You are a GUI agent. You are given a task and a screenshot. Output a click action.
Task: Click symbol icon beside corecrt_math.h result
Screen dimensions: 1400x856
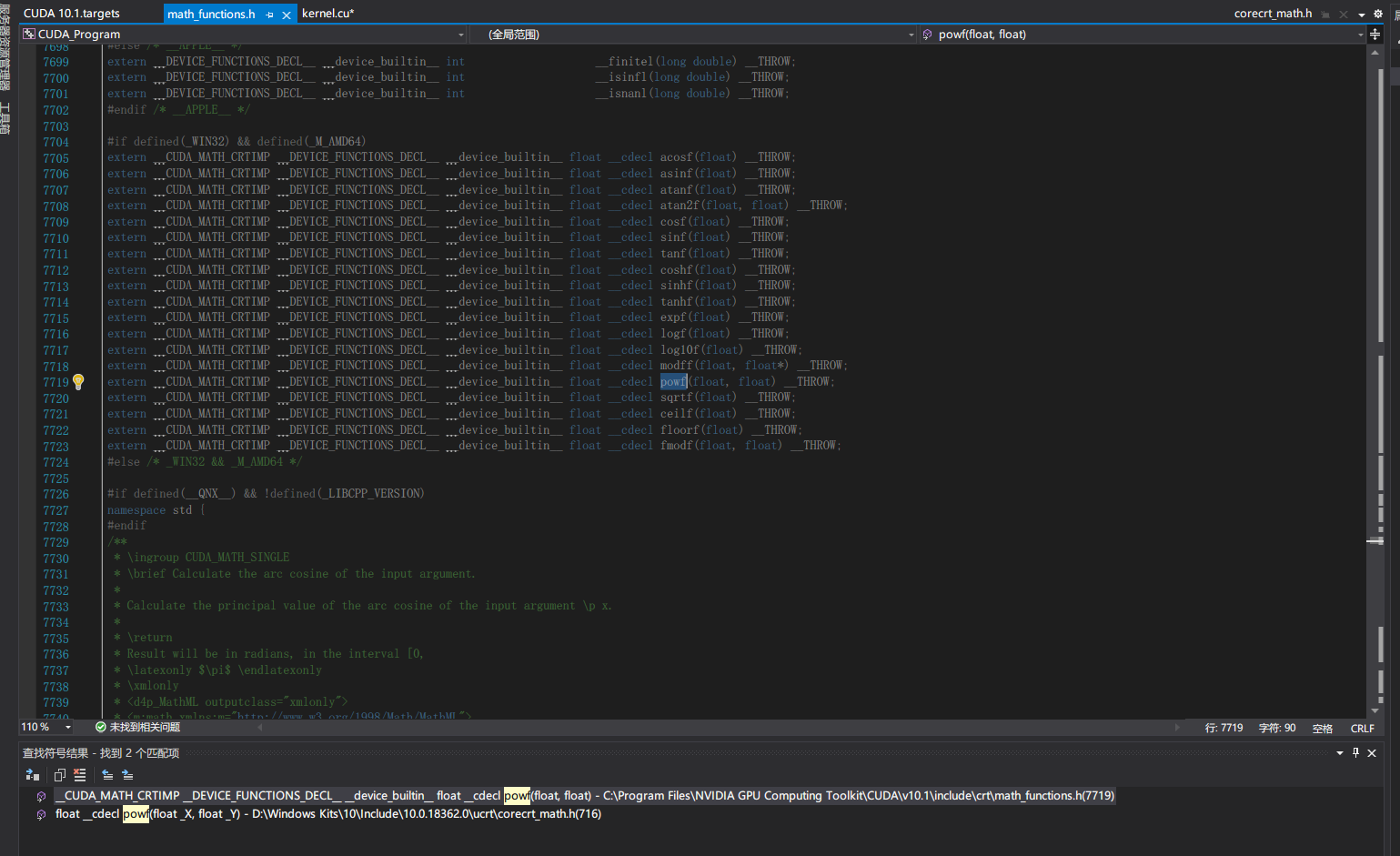tap(41, 814)
